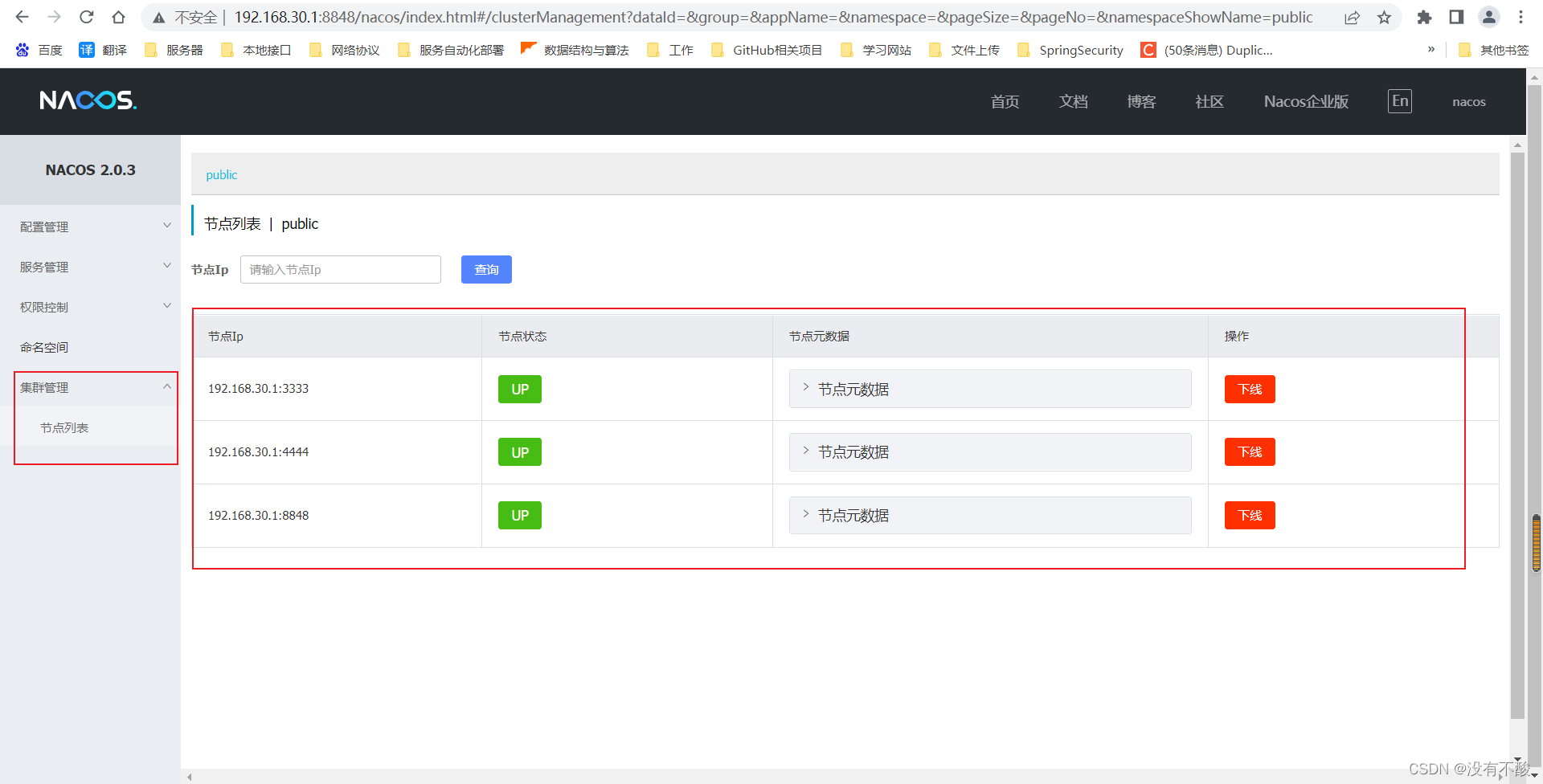Open the 其他书签 folder
Image resolution: width=1543 pixels, height=784 pixels.
tap(1493, 50)
